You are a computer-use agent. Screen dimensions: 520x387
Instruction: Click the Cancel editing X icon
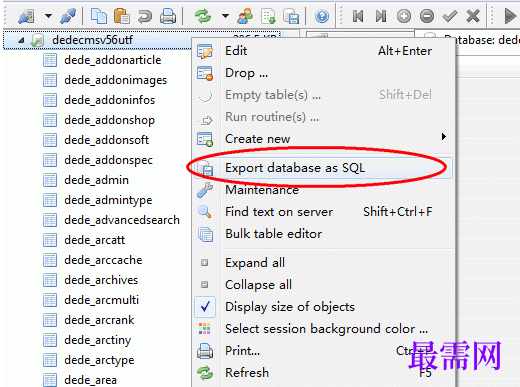[473, 16]
